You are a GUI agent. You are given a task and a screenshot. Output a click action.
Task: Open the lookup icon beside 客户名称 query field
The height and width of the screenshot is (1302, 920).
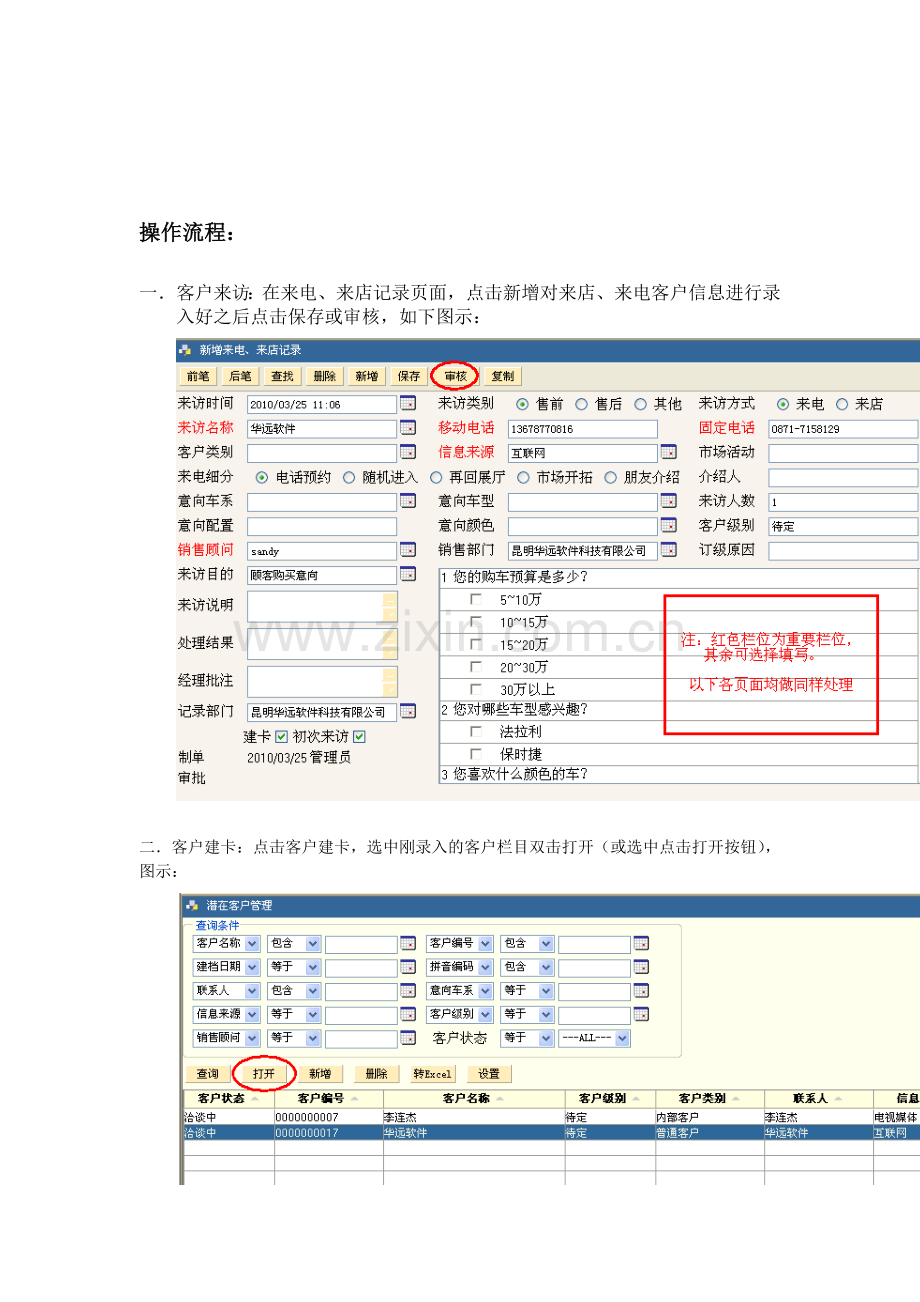point(408,942)
